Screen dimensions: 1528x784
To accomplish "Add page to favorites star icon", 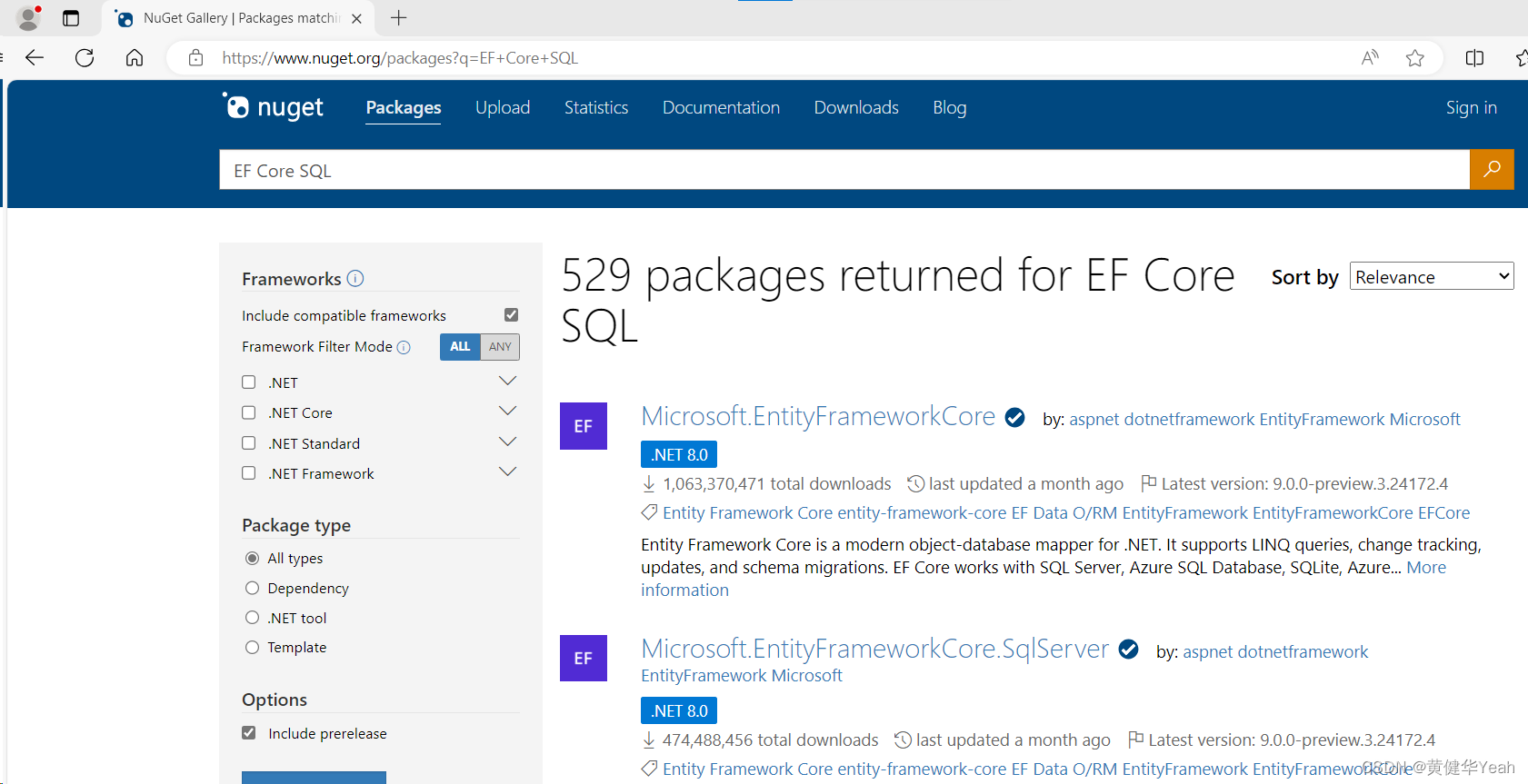I will click(1414, 58).
